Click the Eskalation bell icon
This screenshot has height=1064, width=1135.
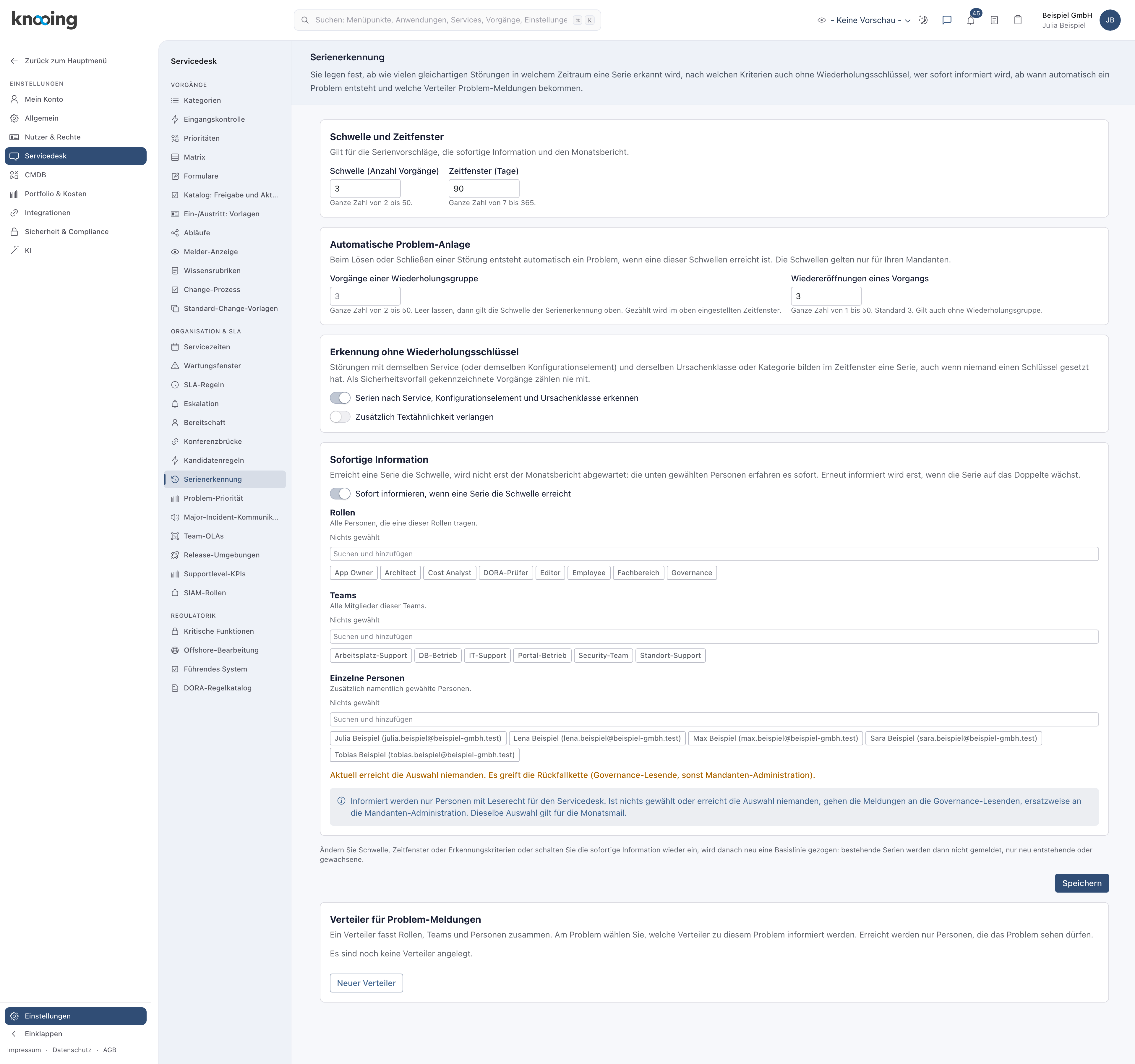point(175,403)
